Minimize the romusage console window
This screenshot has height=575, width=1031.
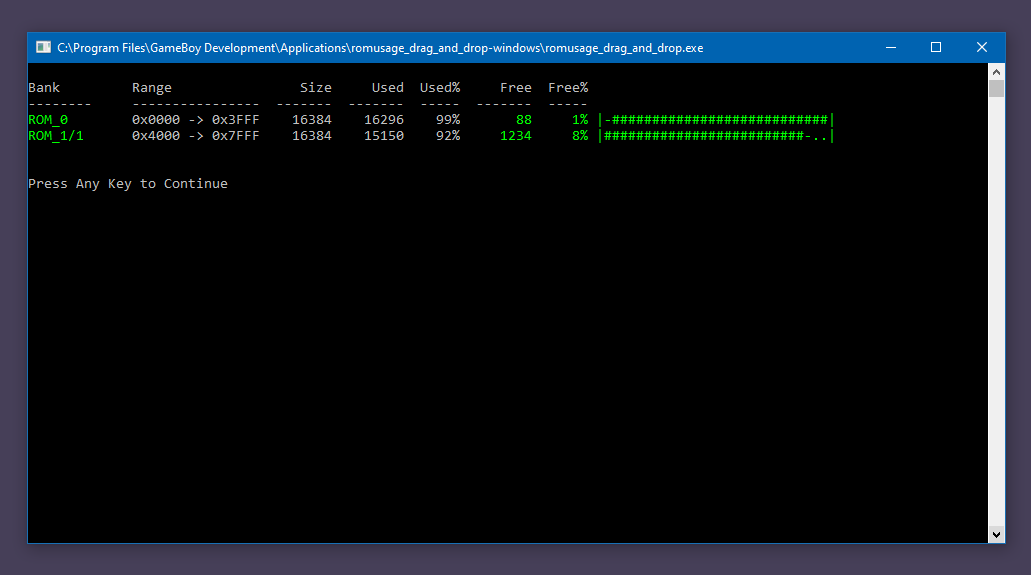[x=890, y=47]
